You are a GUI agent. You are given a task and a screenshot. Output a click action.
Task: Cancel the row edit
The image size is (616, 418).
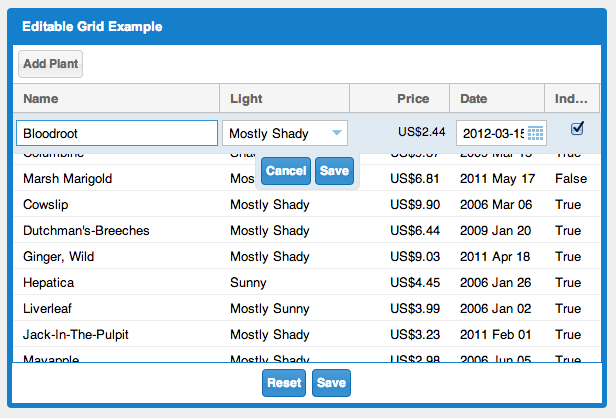point(286,171)
